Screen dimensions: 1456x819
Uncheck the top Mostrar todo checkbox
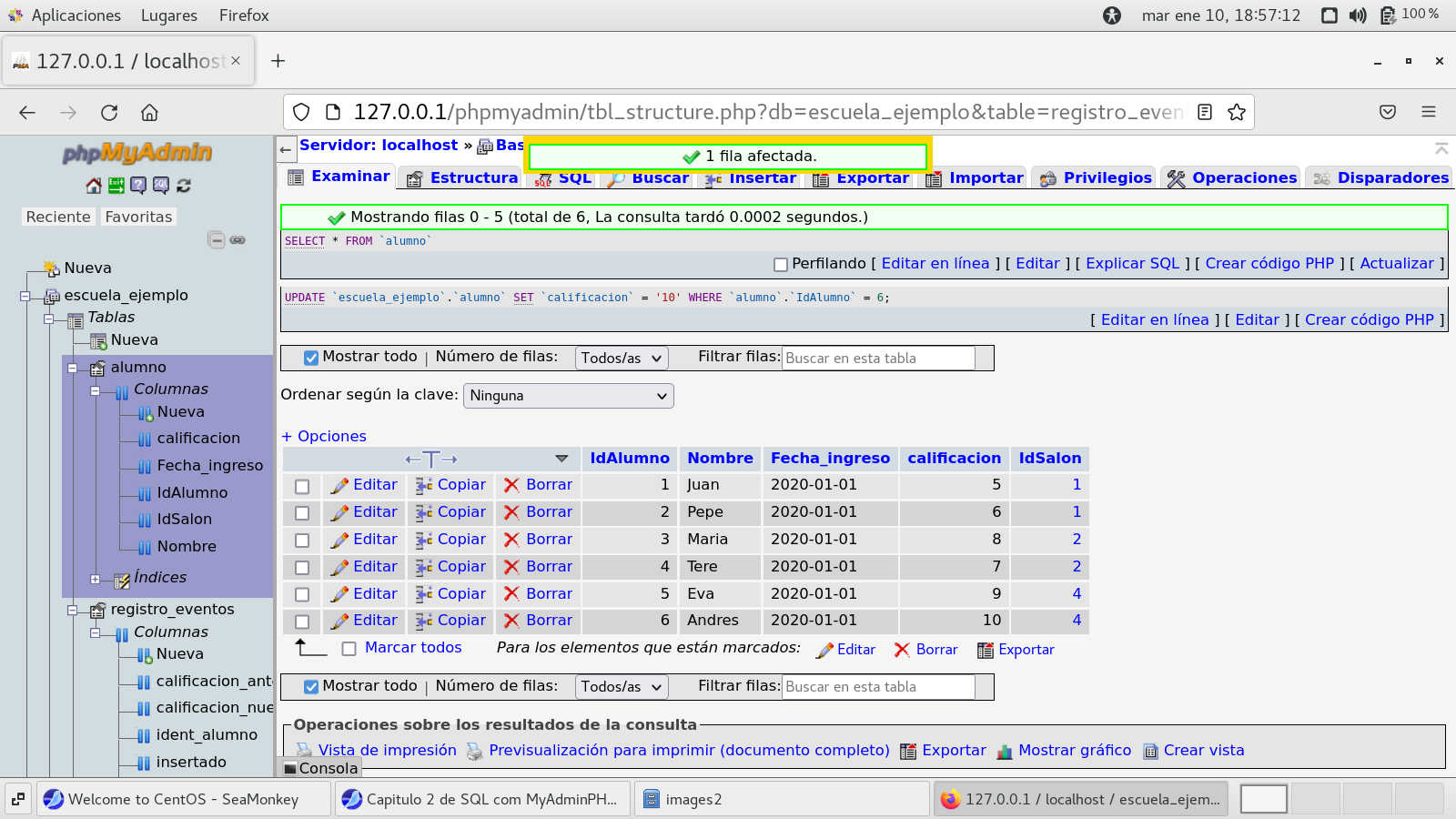pyautogui.click(x=311, y=359)
